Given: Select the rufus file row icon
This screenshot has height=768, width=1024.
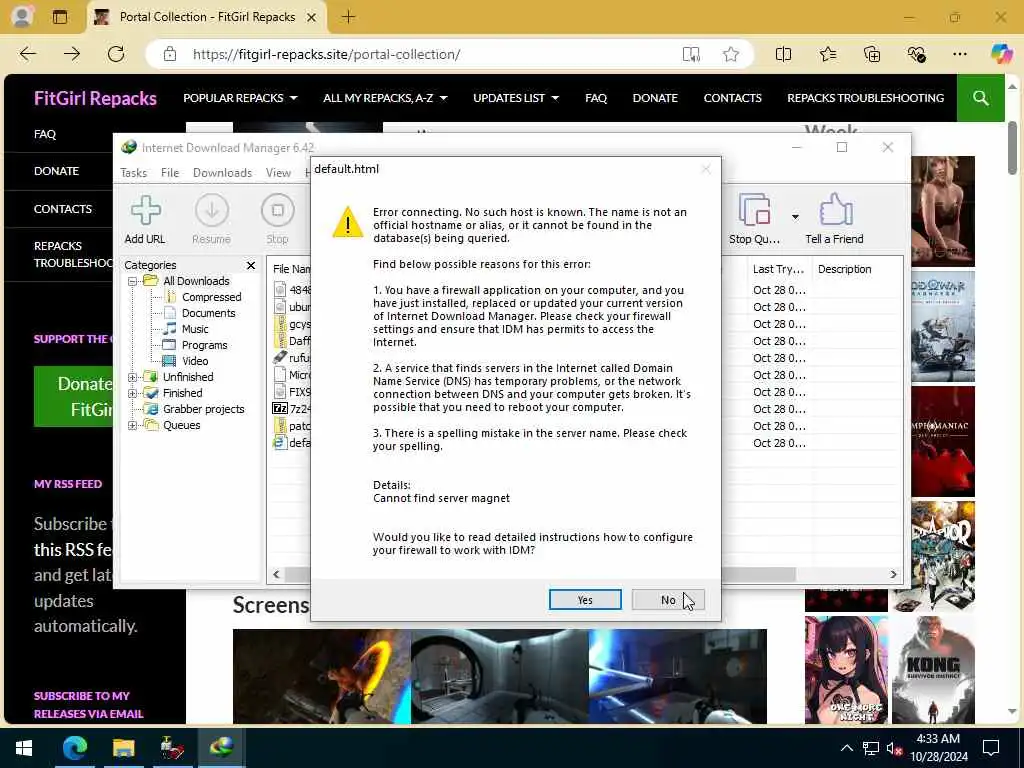Looking at the screenshot, I should pos(280,358).
